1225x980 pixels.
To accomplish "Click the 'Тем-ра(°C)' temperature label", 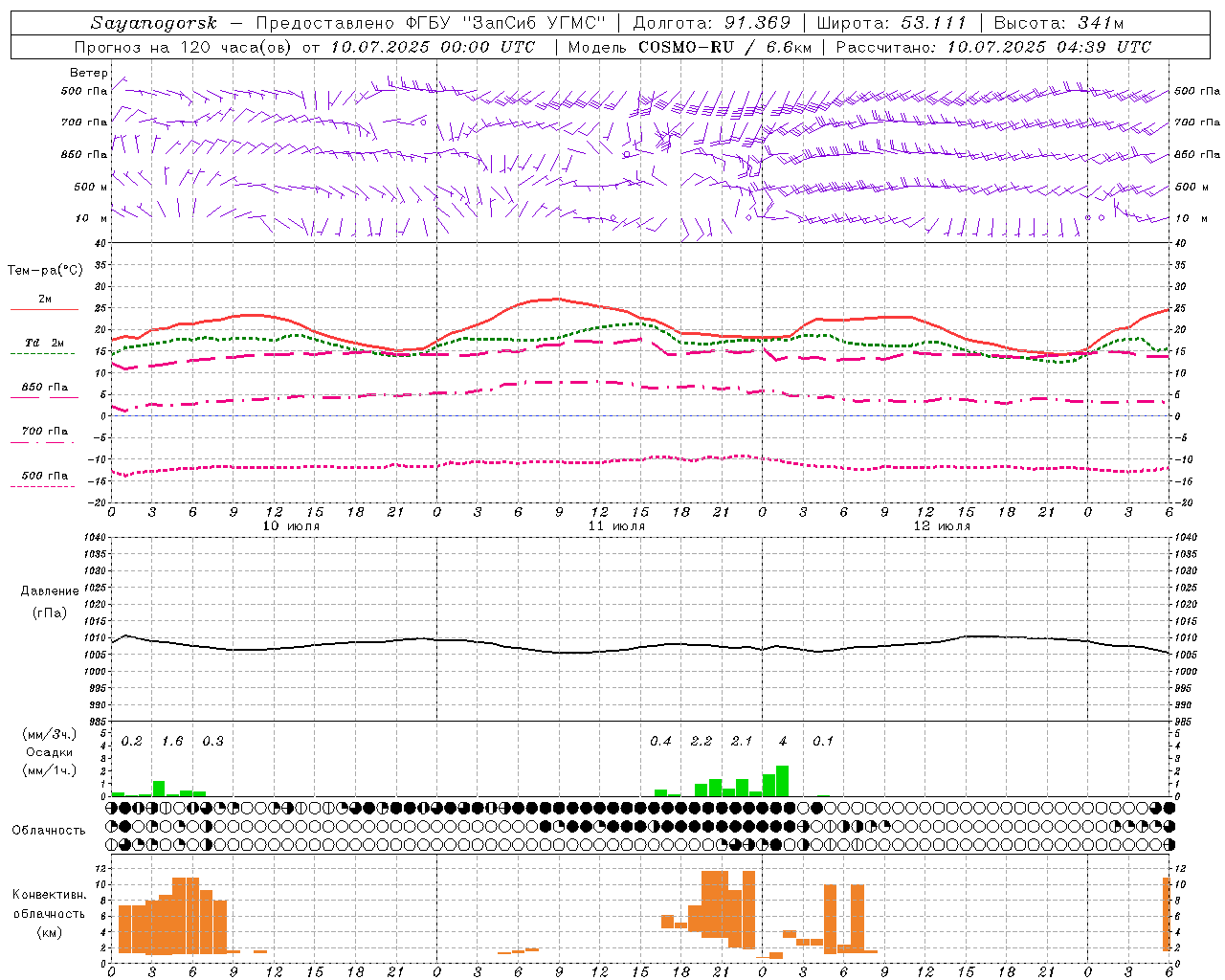I will click(45, 271).
